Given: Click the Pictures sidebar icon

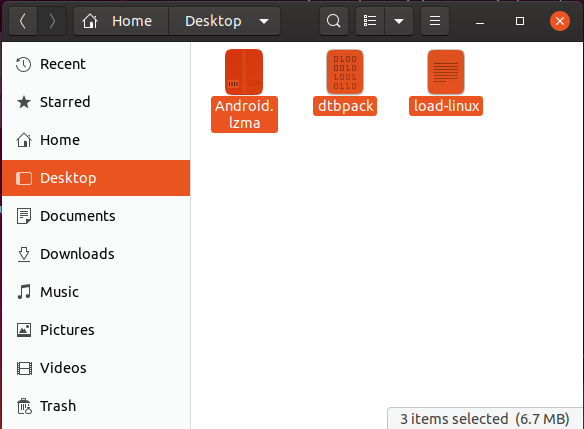Looking at the screenshot, I should click(24, 330).
